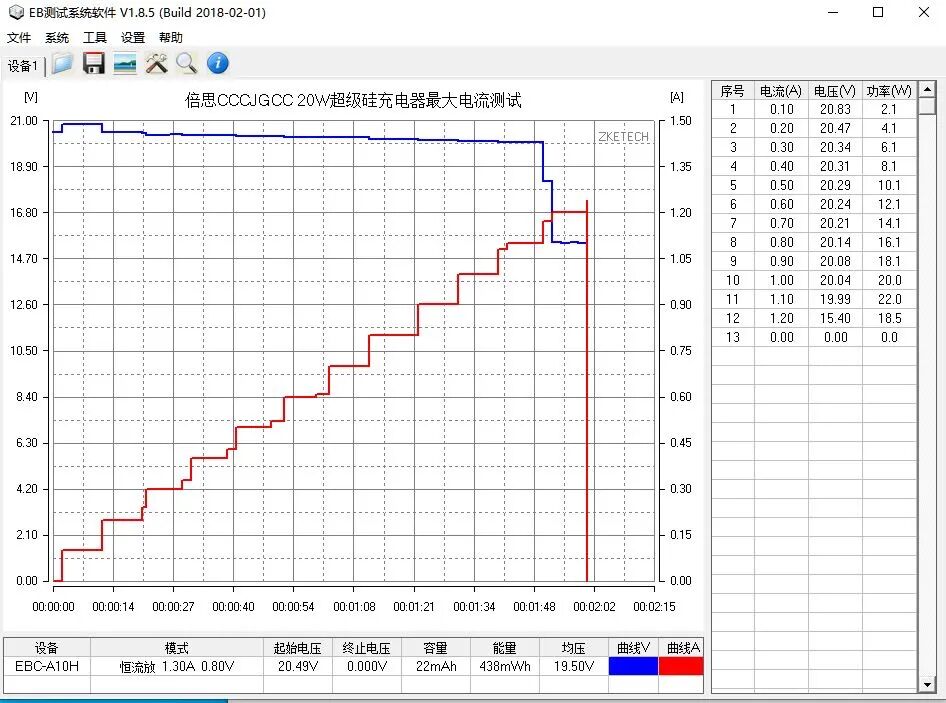Click the magnifying glass toolbar icon
The image size is (946, 703).
[186, 63]
